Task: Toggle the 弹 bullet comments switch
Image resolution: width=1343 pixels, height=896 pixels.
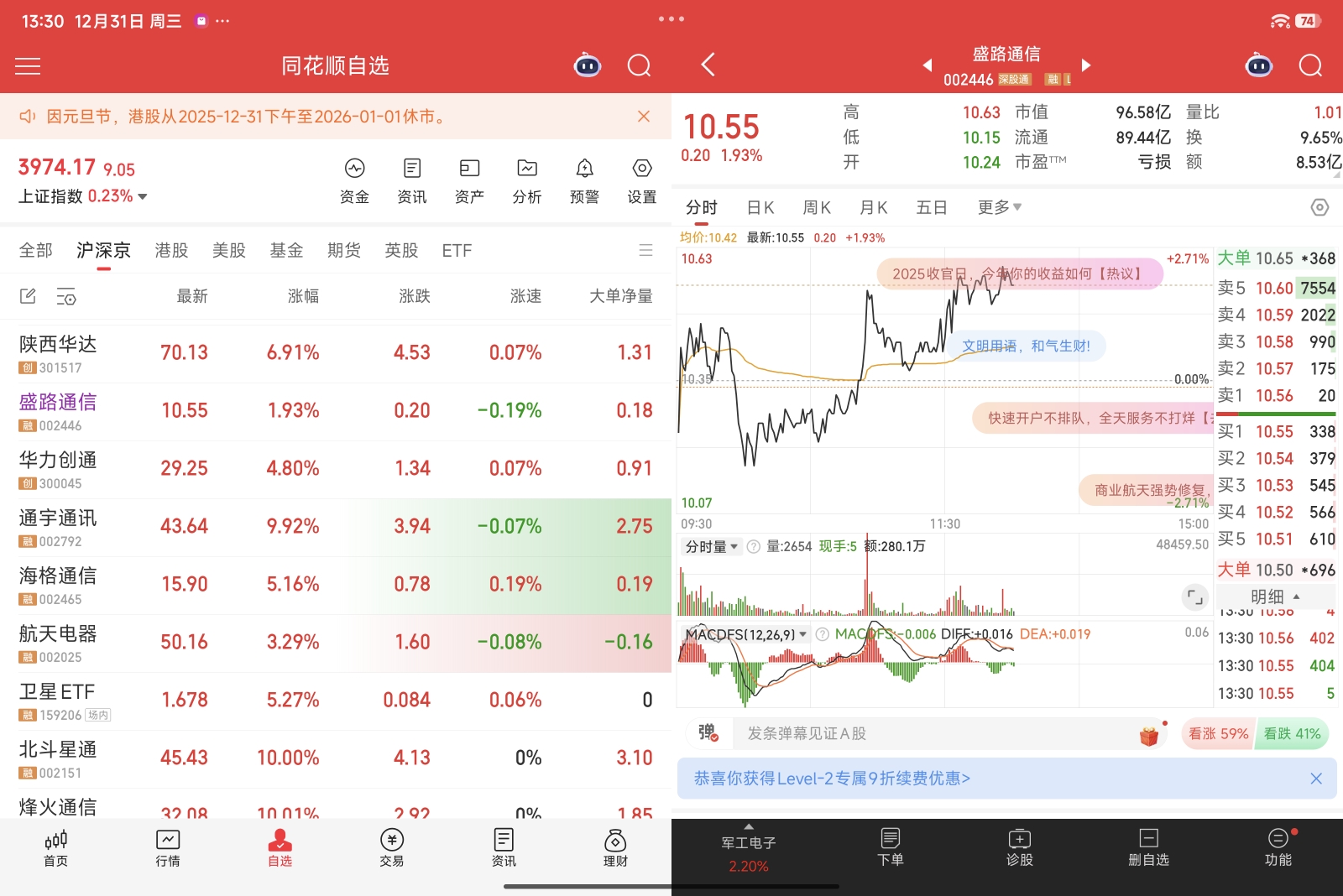Action: (x=707, y=733)
